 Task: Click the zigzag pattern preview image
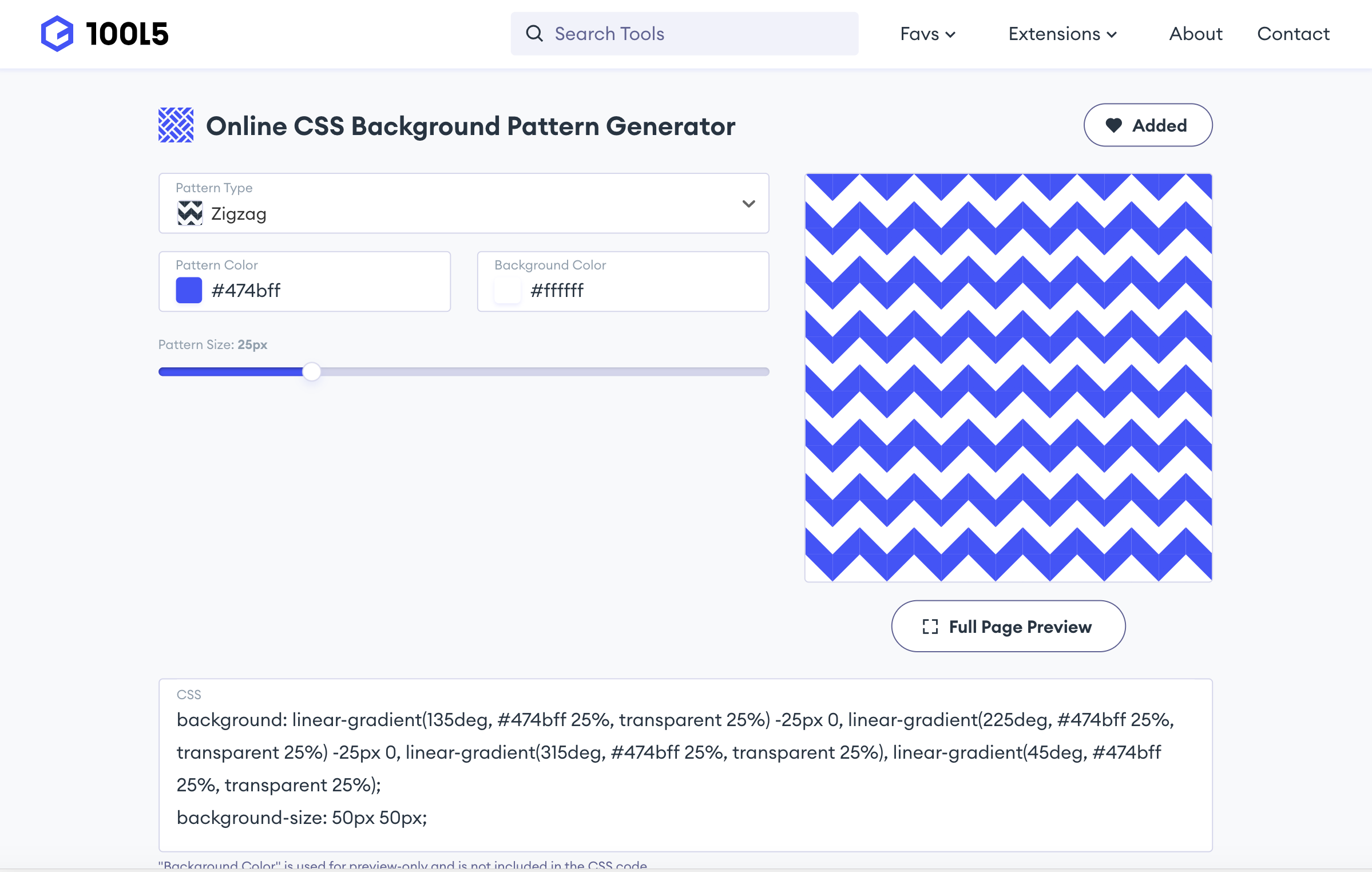coord(1008,378)
